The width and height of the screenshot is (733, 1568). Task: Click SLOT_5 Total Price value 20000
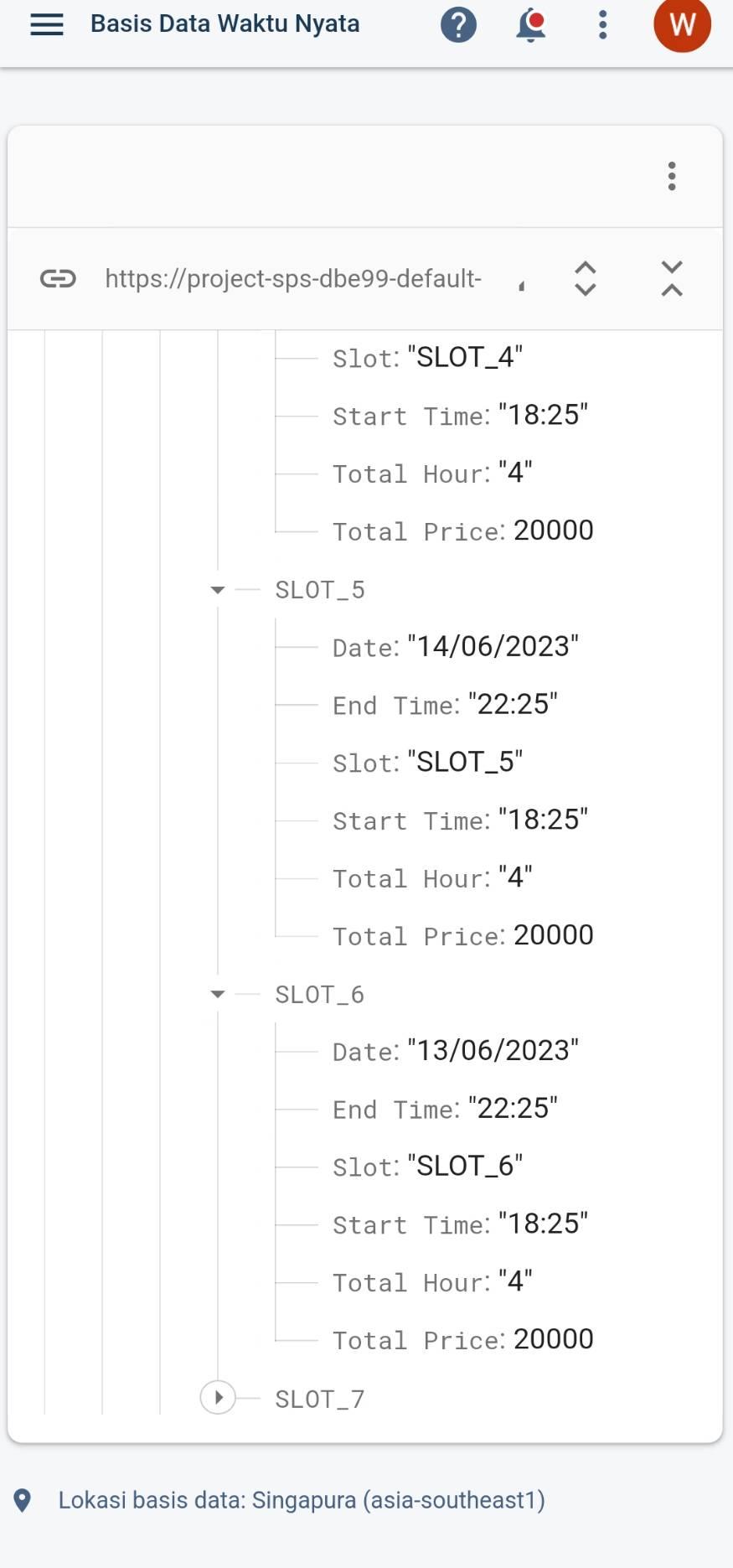(x=553, y=934)
